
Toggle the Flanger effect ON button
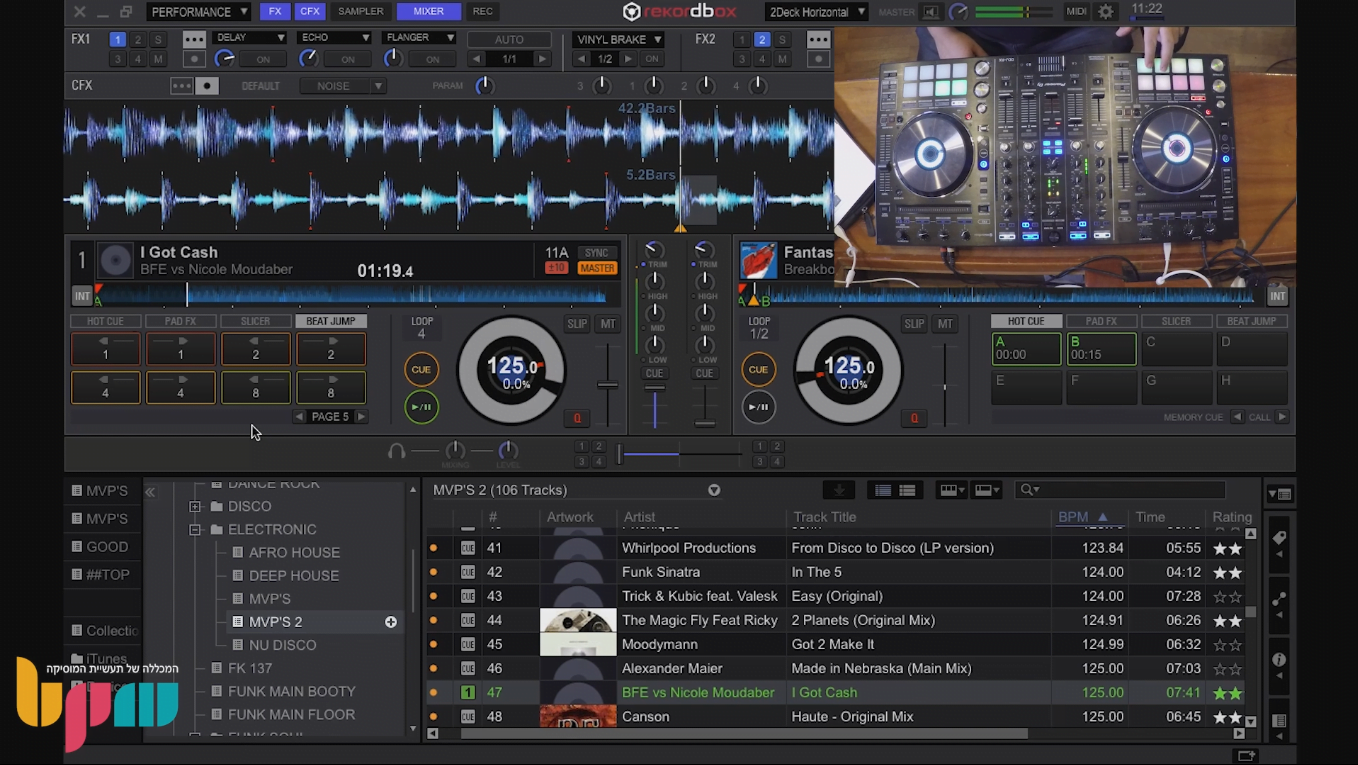coord(432,60)
